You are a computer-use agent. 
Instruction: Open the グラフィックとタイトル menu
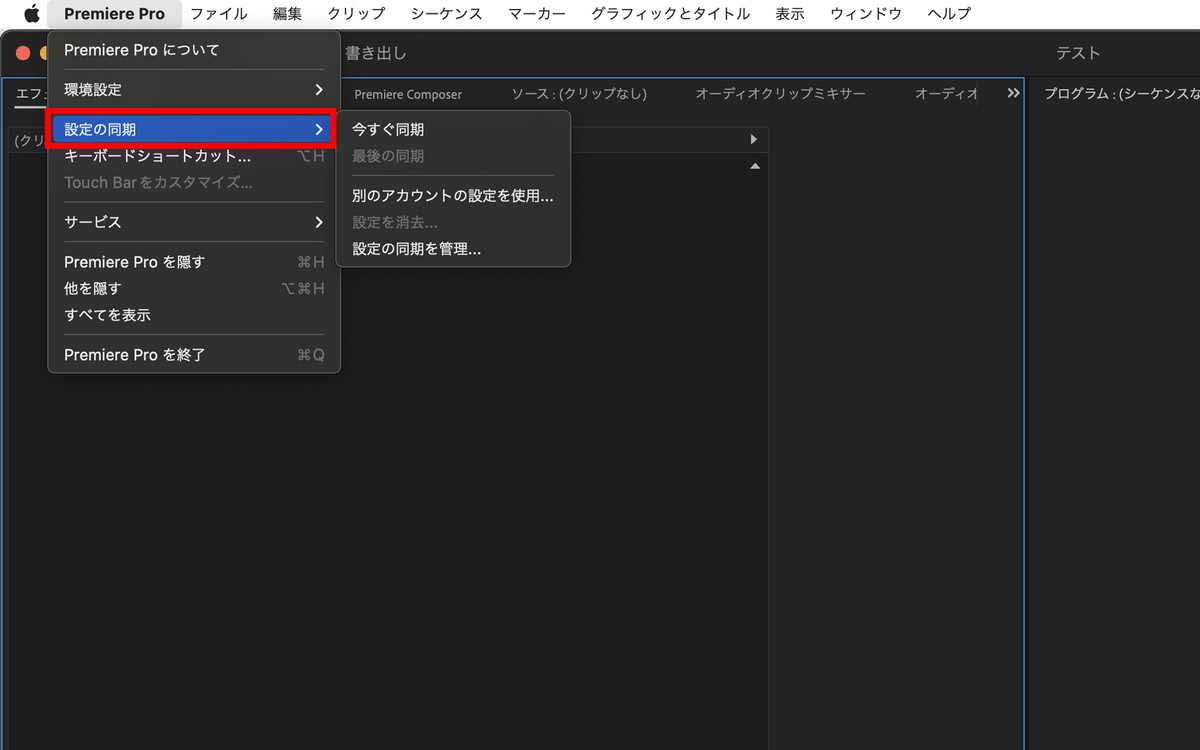[670, 14]
